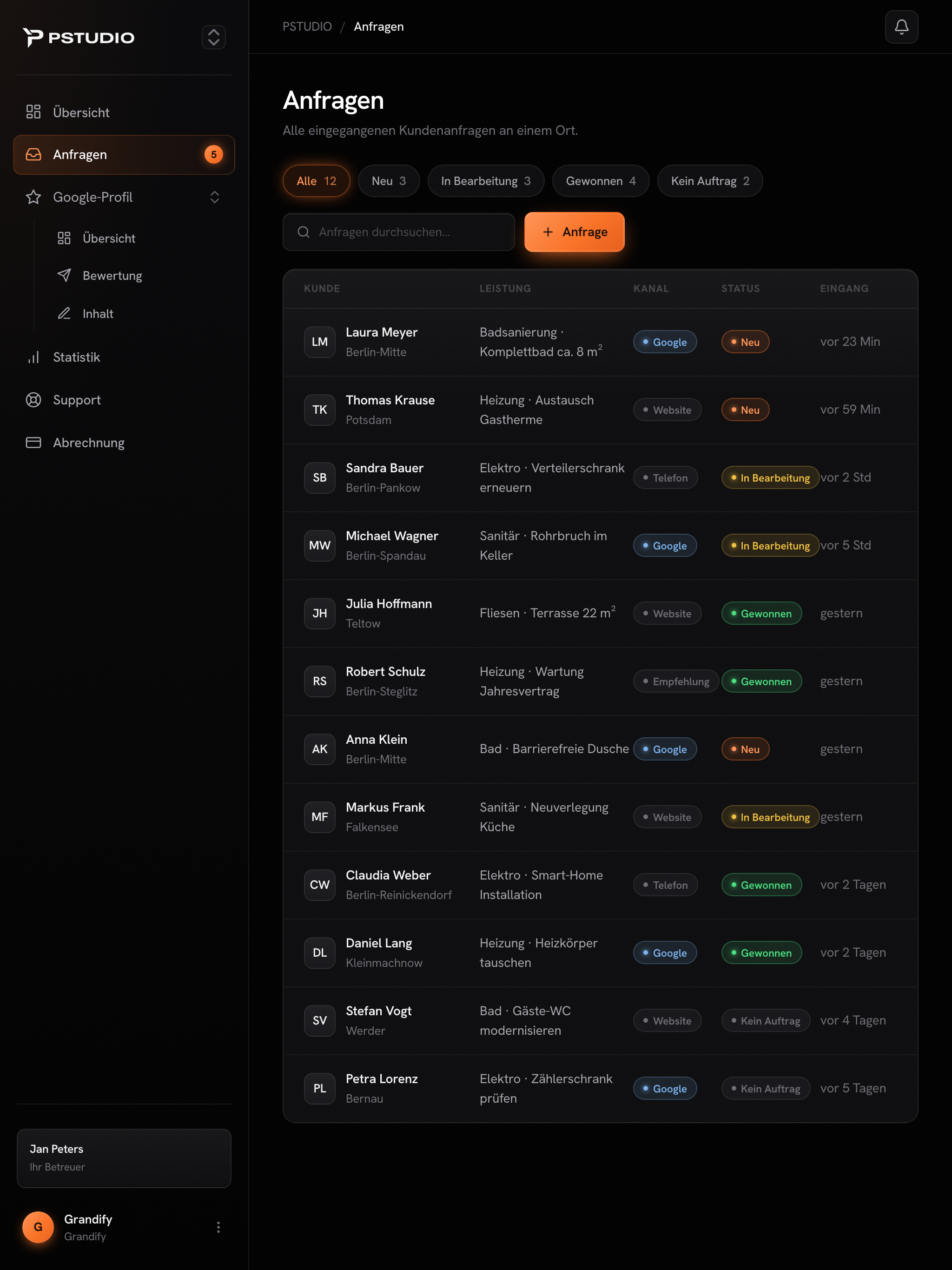Click the PSTUDIO logo
952x1270 pixels.
tap(79, 37)
